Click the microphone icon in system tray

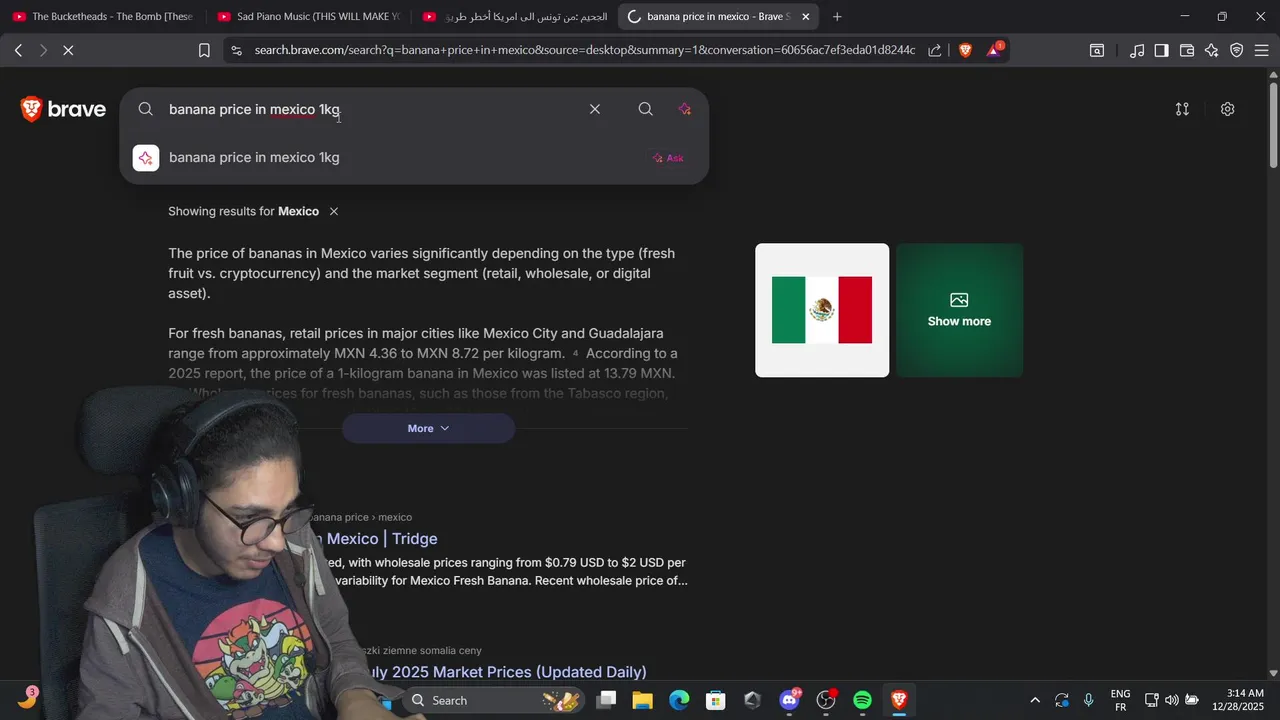point(1088,700)
